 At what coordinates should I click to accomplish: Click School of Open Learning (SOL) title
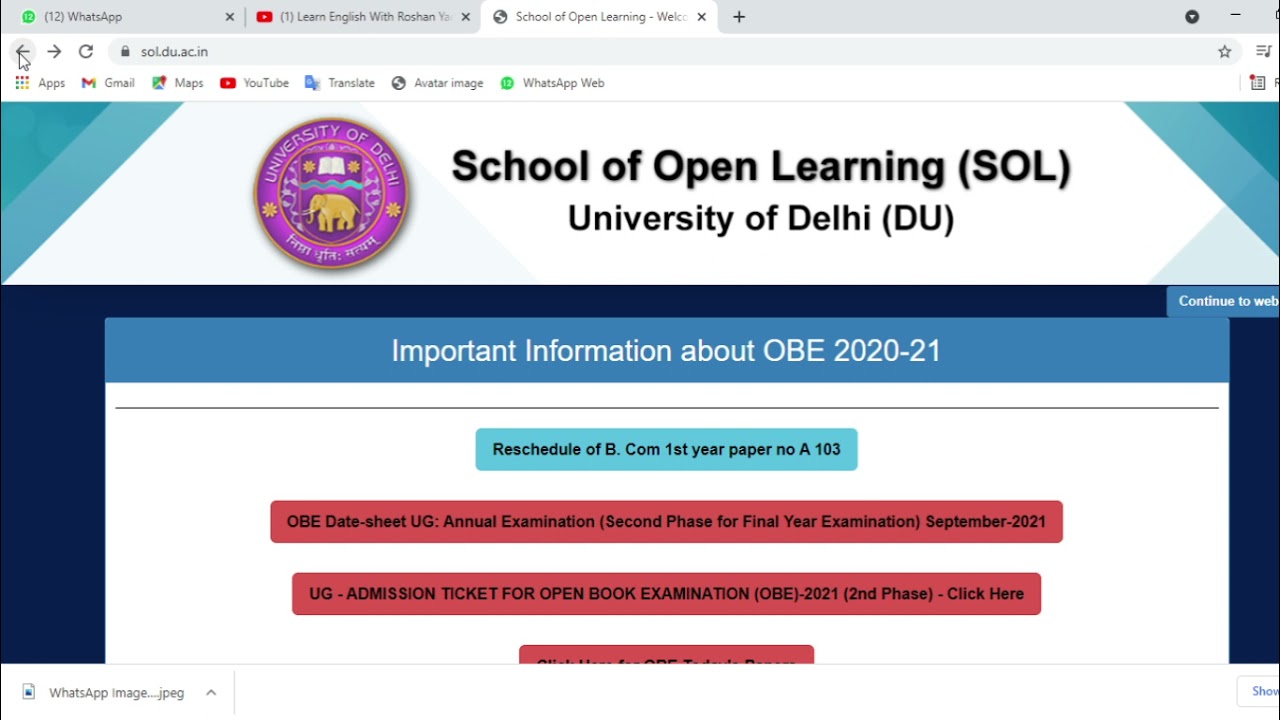point(761,166)
